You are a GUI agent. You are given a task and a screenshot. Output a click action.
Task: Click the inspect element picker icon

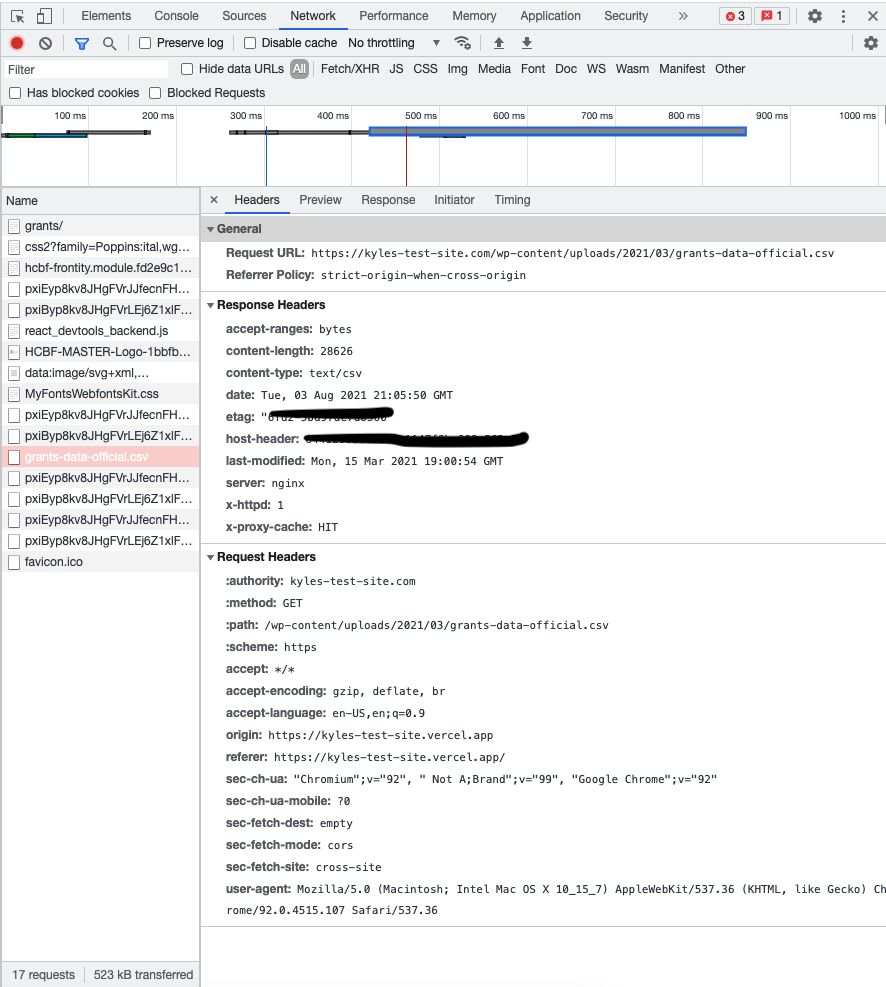(x=17, y=16)
